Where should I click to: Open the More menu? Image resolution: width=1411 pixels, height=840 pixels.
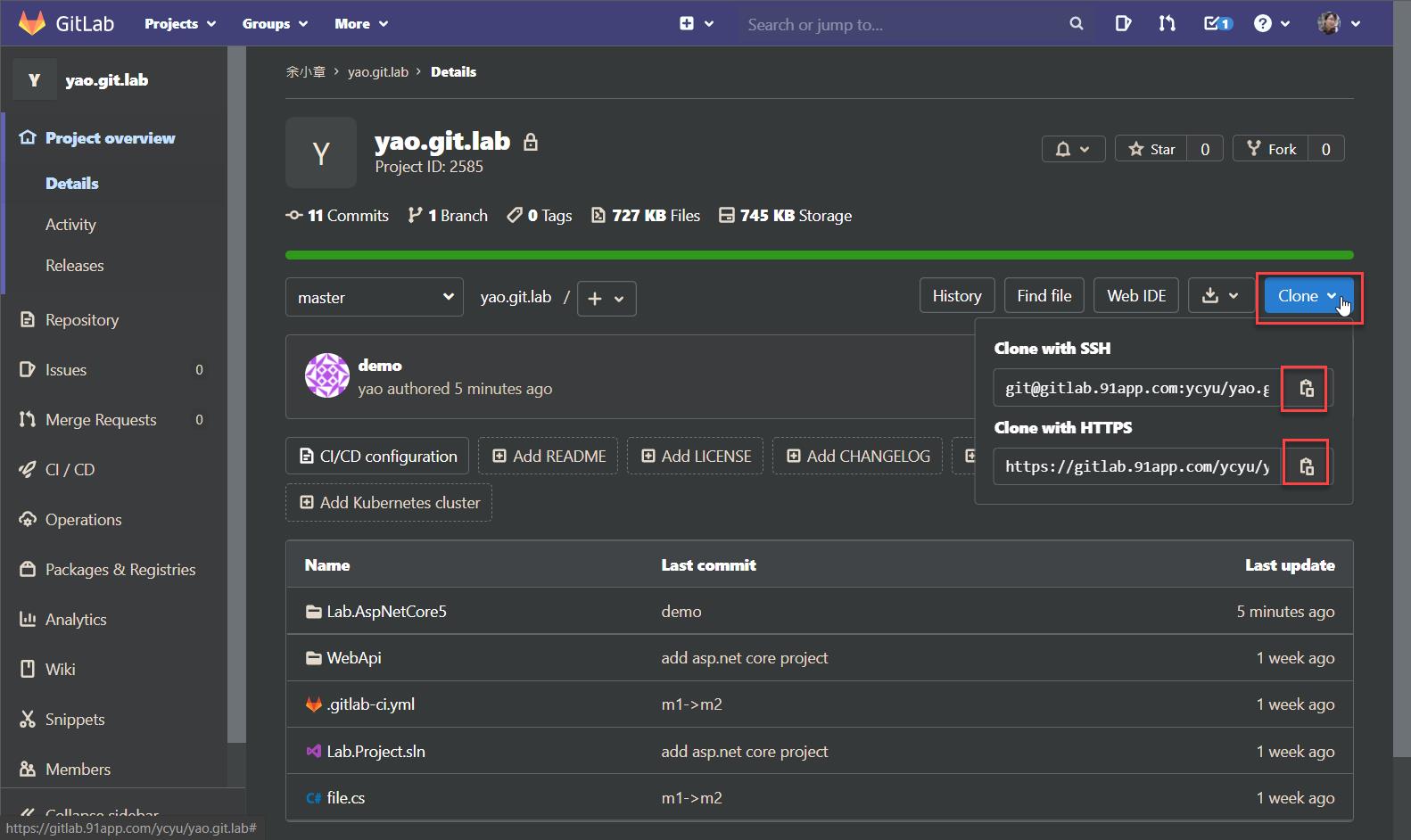(x=361, y=24)
